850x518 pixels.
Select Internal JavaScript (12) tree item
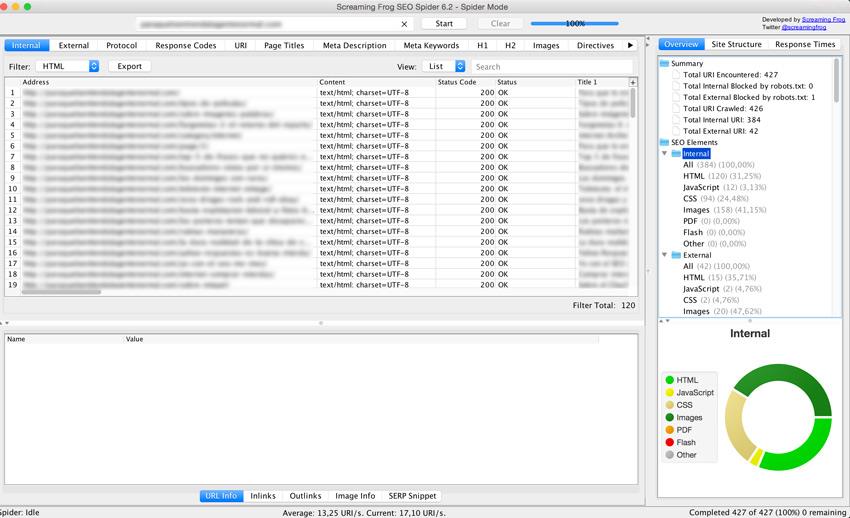click(724, 187)
